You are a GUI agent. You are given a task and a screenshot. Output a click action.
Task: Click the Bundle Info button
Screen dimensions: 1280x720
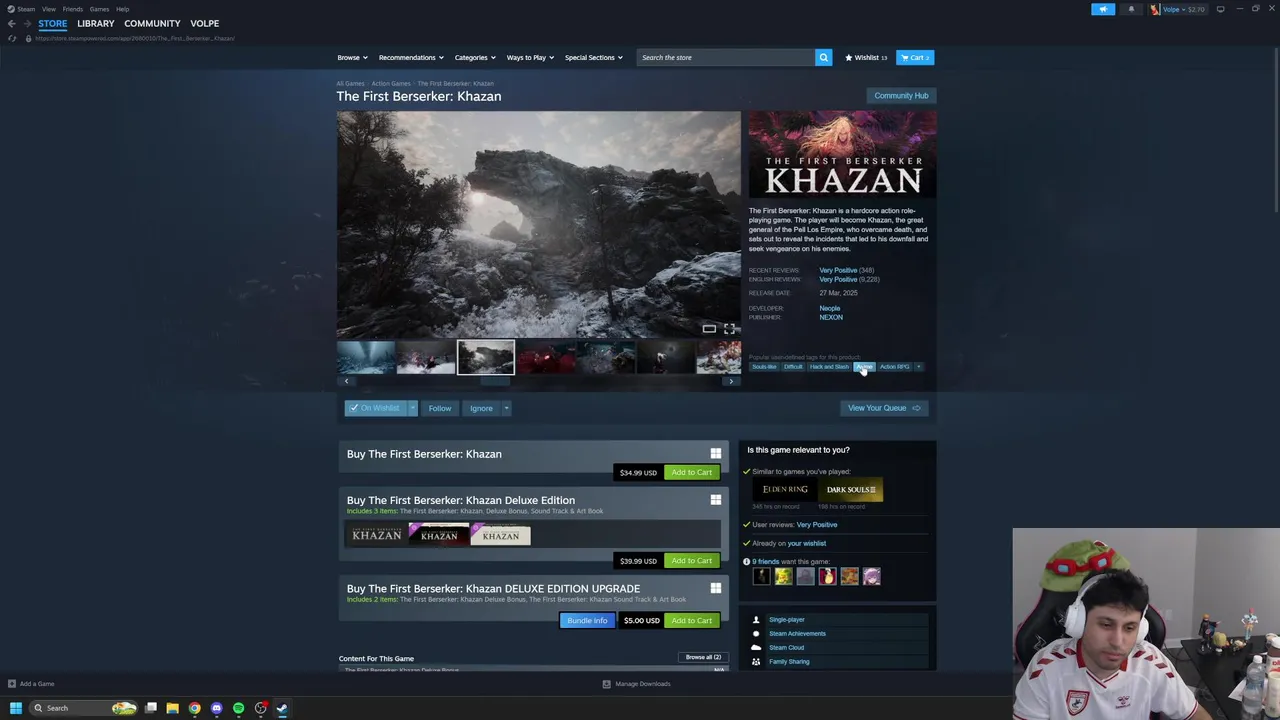click(x=587, y=621)
